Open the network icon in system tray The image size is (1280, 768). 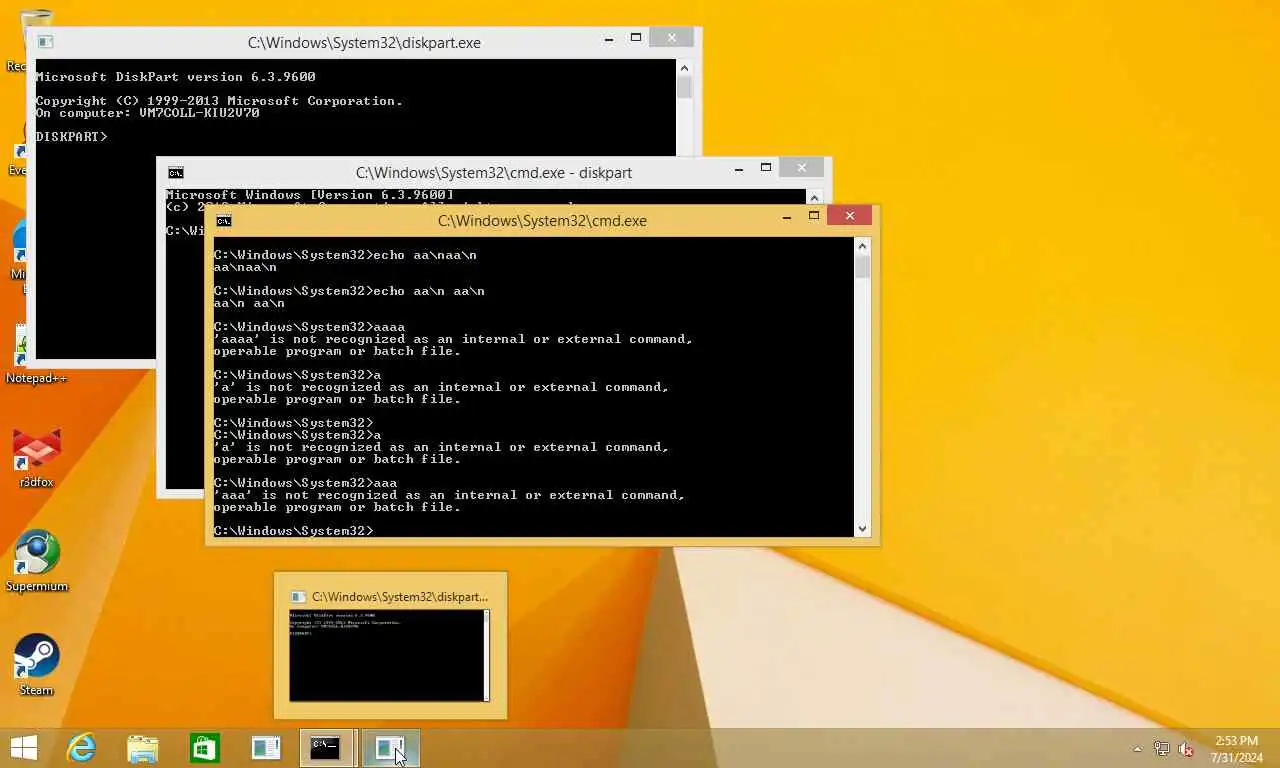pos(1162,748)
